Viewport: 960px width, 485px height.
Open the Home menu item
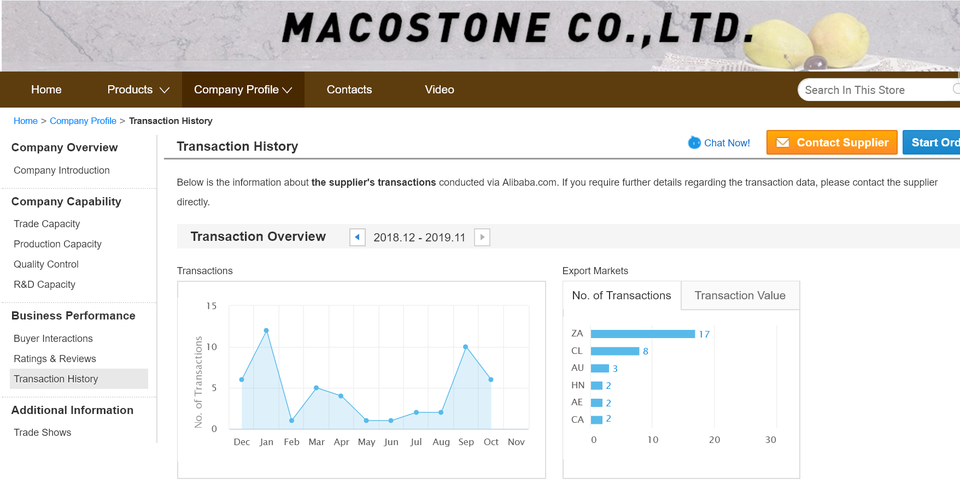coord(46,90)
